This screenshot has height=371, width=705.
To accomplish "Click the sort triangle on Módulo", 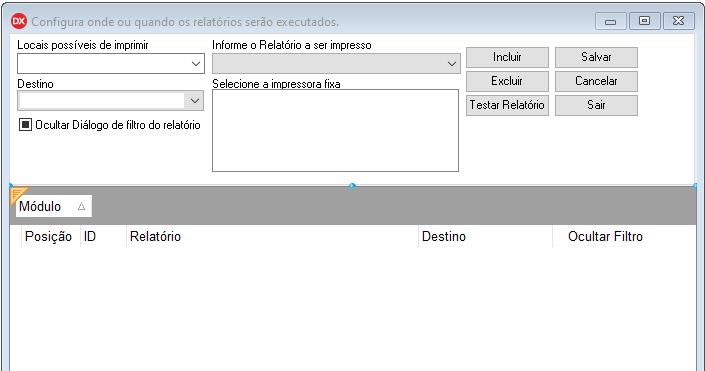I will point(81,206).
